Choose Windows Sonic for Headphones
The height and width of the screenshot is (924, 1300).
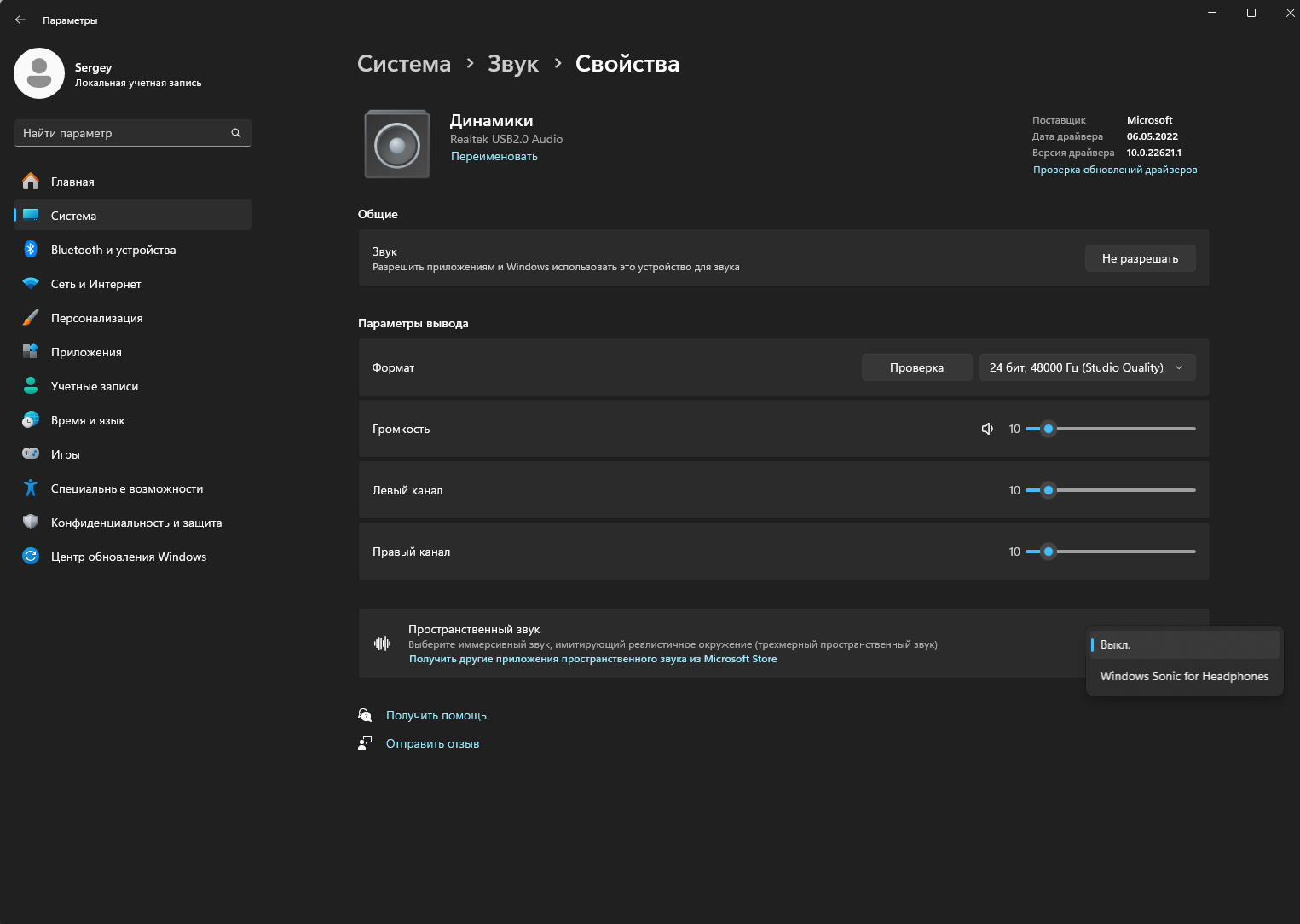click(1183, 676)
